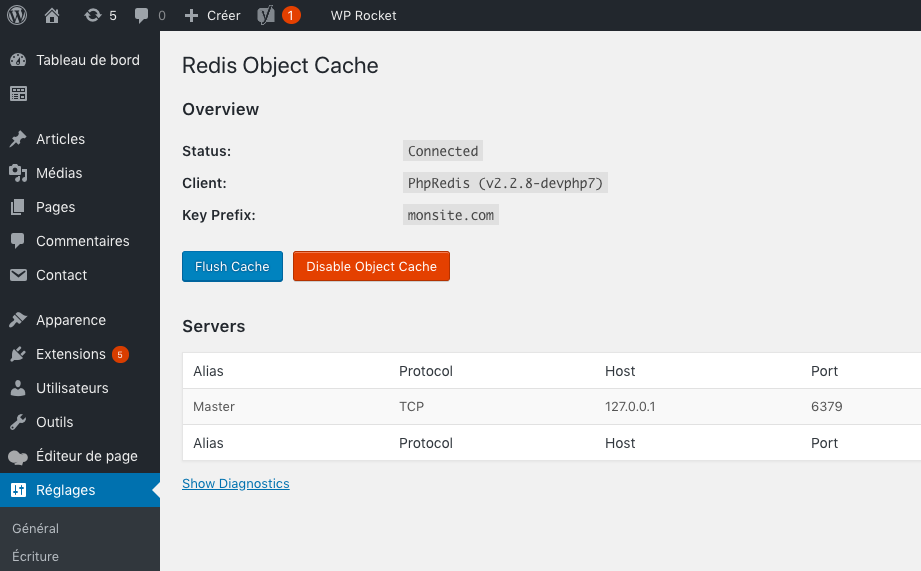Click the Contact envelope icon

pos(18,275)
